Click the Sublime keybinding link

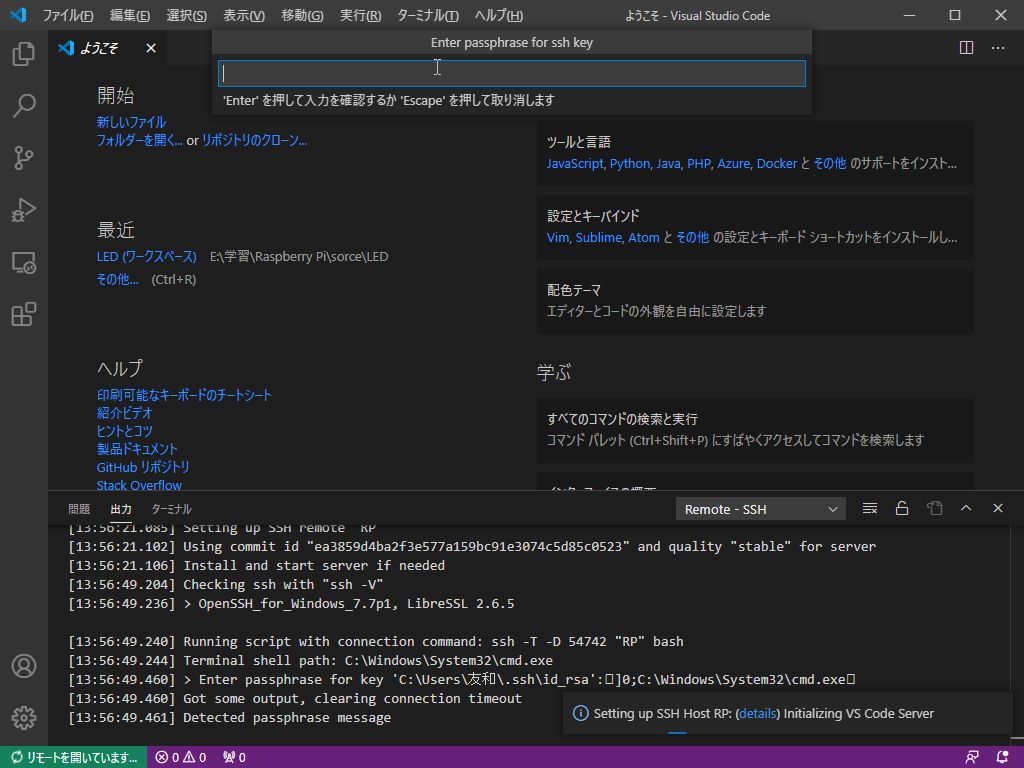pyautogui.click(x=598, y=237)
